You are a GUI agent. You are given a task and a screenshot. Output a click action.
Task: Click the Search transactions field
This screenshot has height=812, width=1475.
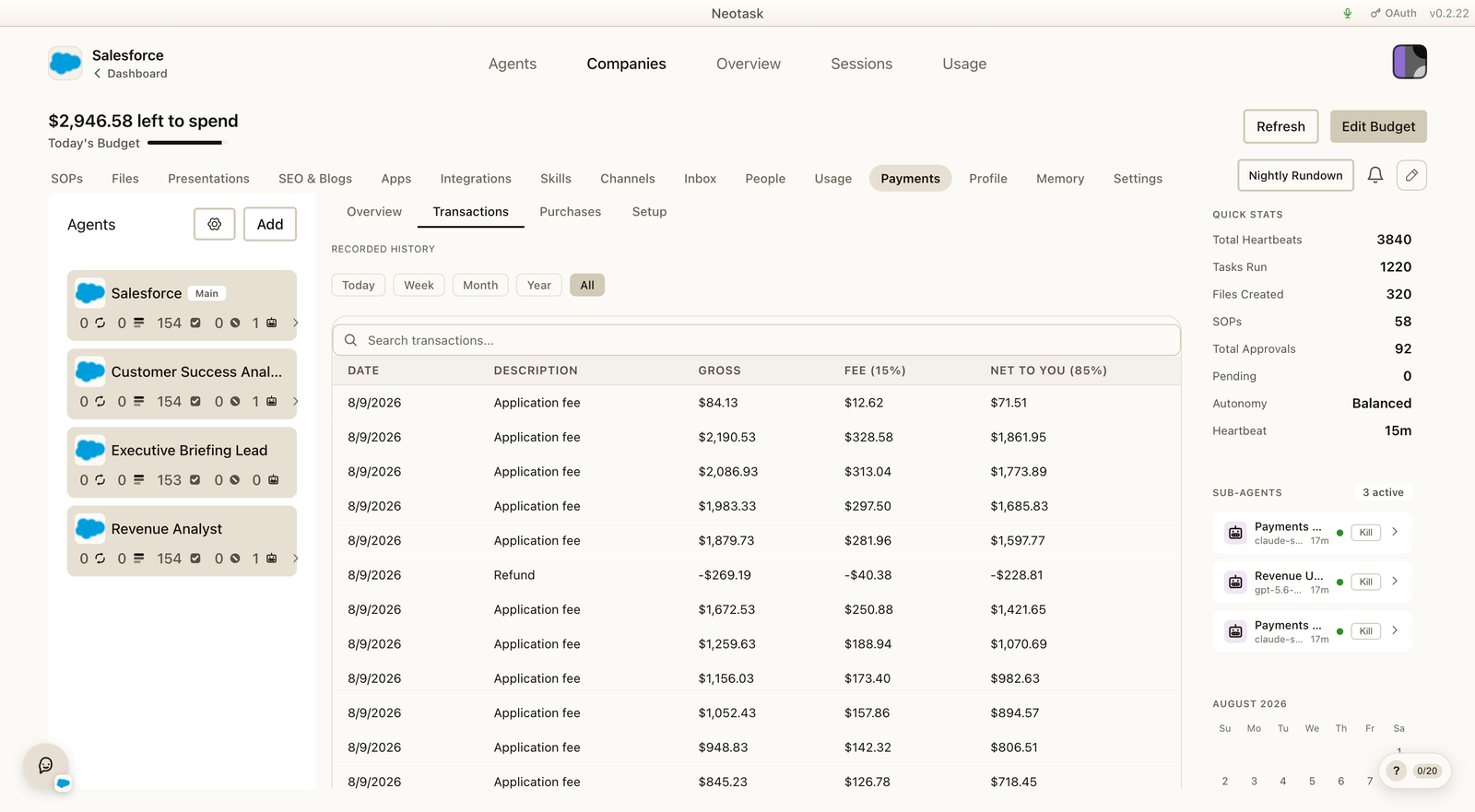click(x=756, y=340)
